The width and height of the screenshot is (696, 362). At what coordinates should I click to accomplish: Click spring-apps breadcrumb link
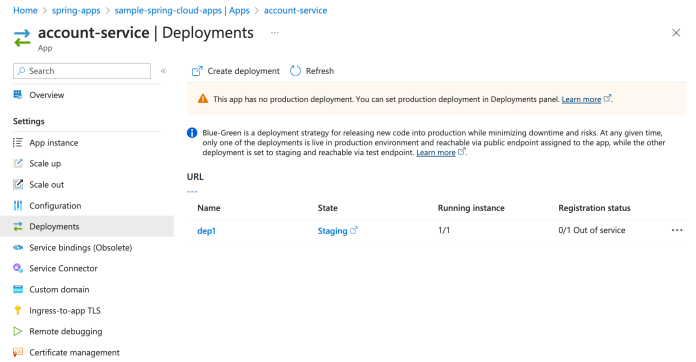[x=76, y=10]
